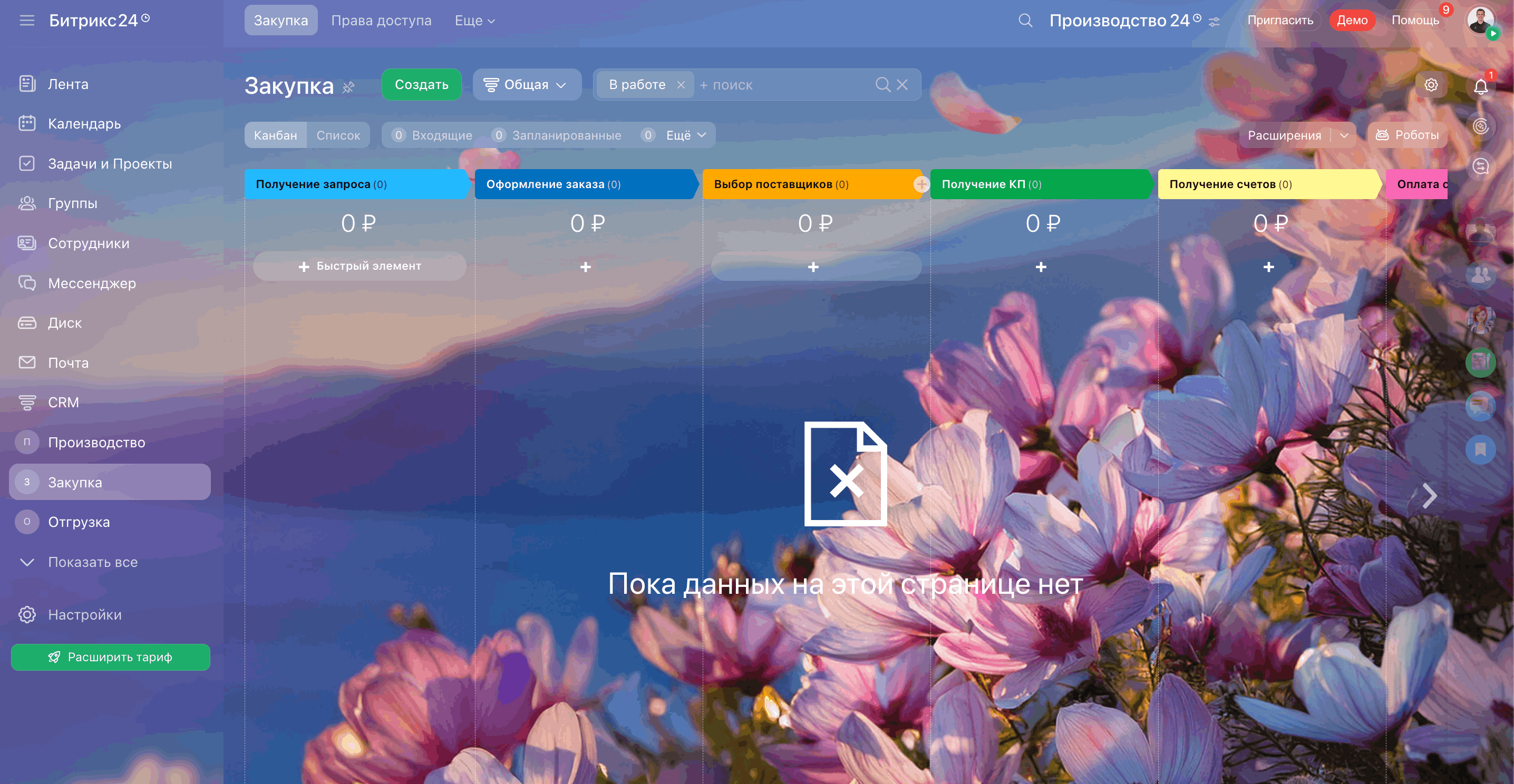Open Мессенджер from the left sidebar
The width and height of the screenshot is (1514, 784).
[x=92, y=283]
